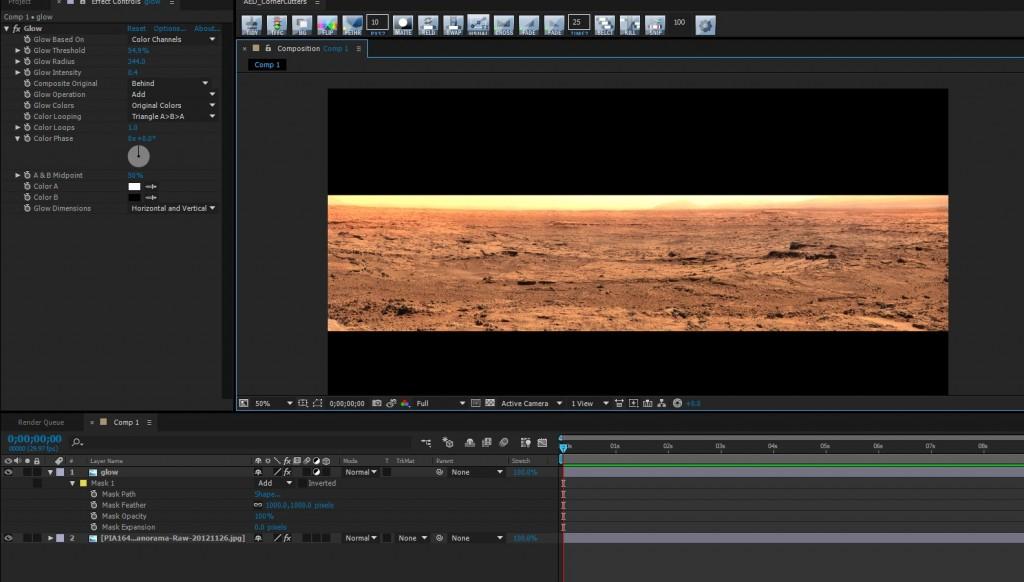Open the Glow Operation dropdown

click(x=172, y=94)
